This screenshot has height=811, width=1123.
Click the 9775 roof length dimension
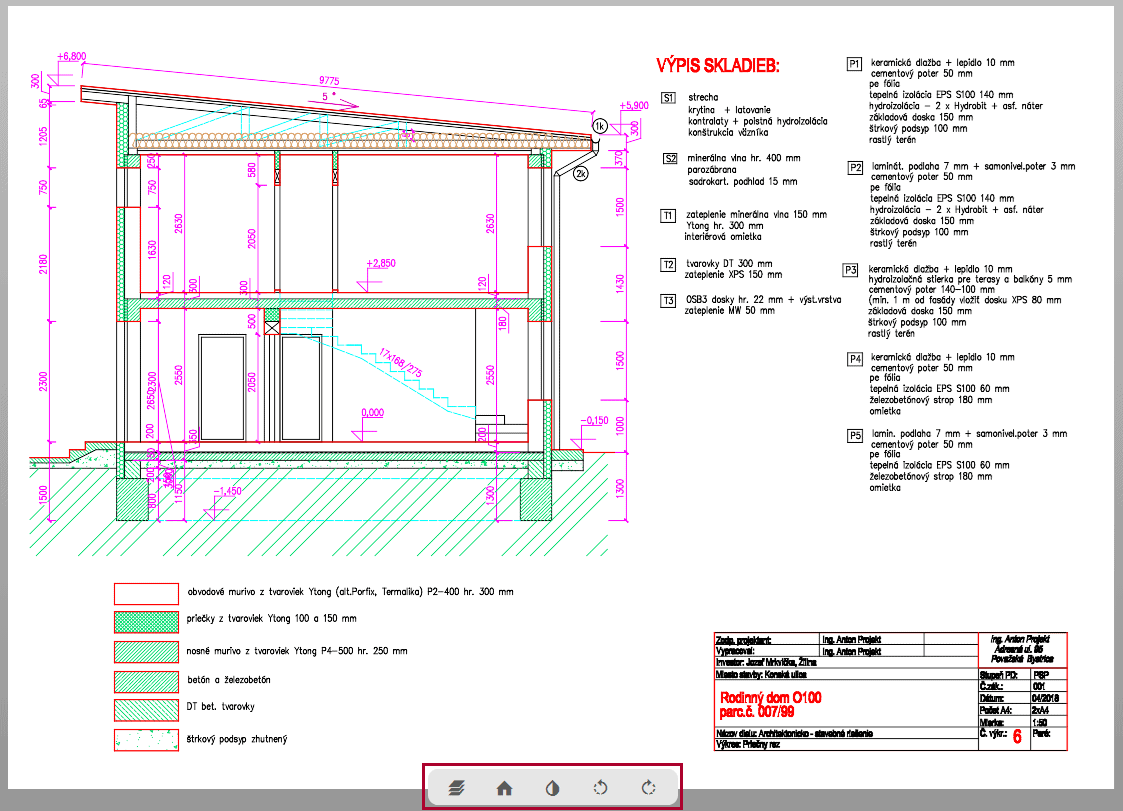pos(331,80)
